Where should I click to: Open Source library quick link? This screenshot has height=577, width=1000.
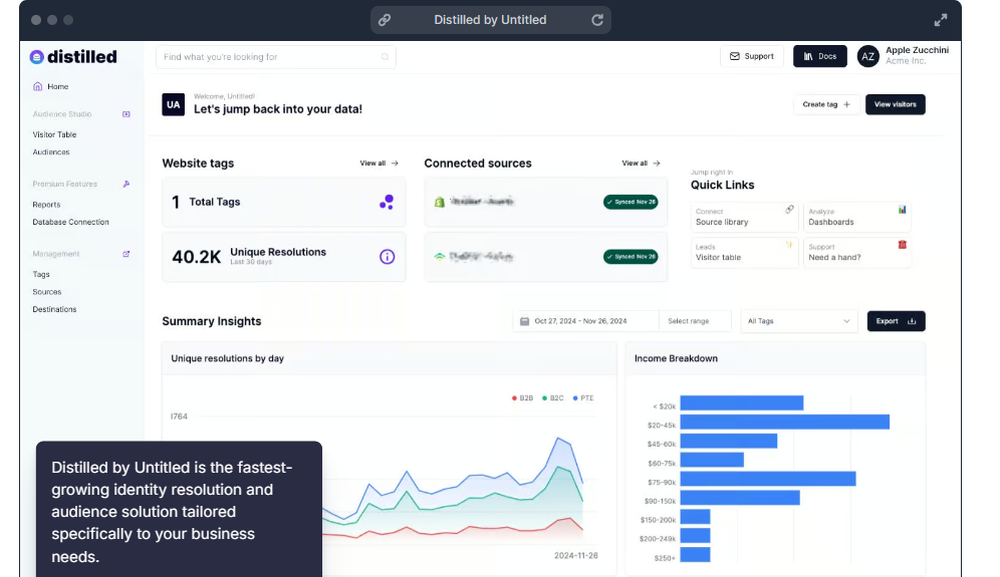744,217
